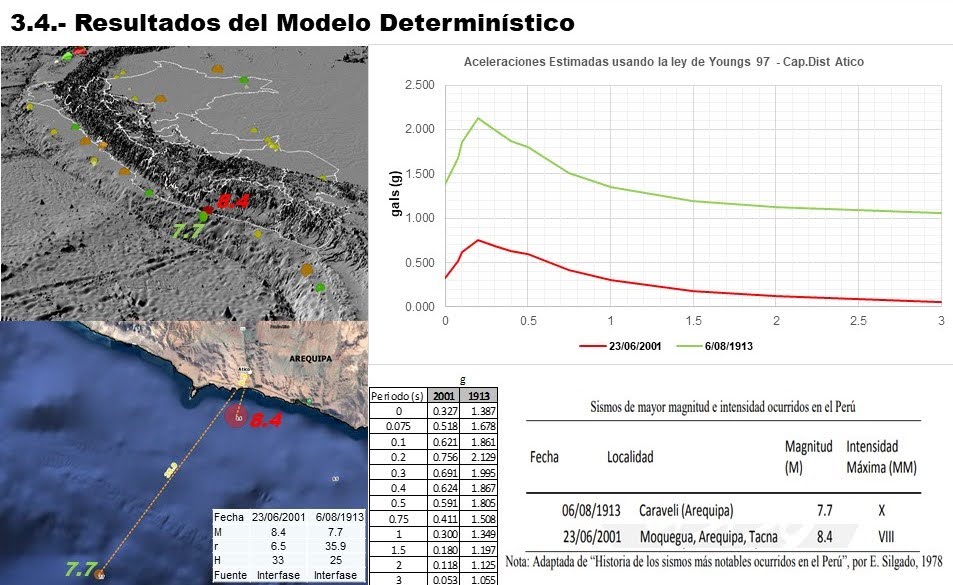Image resolution: width=953 pixels, height=585 pixels.
Task: Click the green 7.7 label on the satellite map
Action: pyautogui.click(x=80, y=569)
